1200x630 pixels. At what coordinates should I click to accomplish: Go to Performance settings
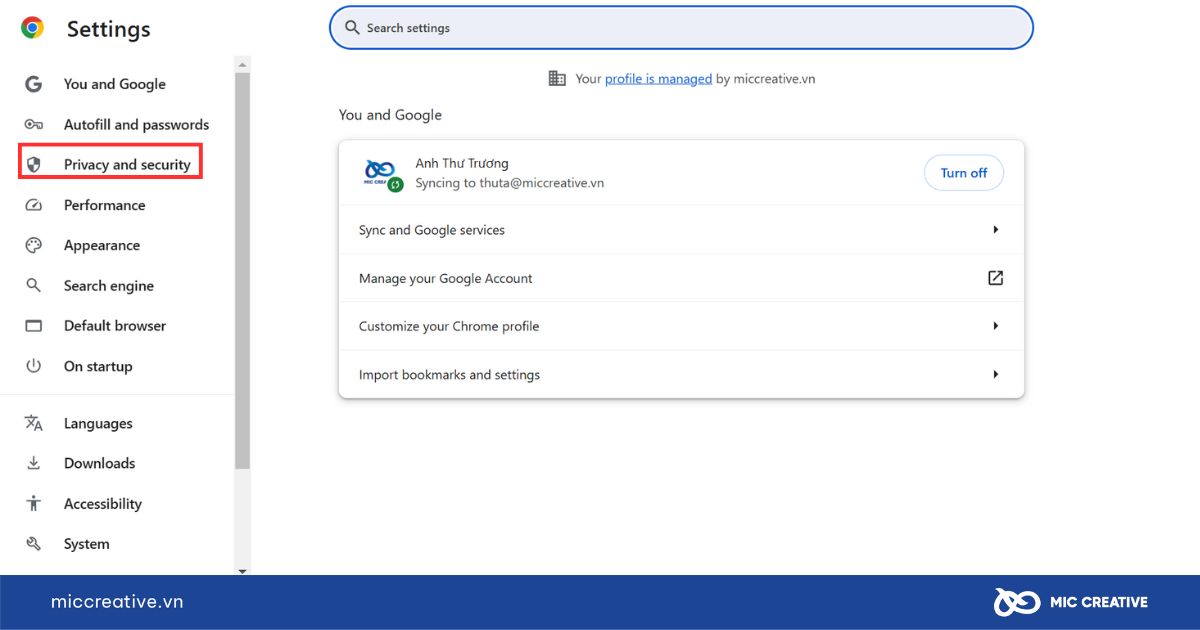click(104, 205)
